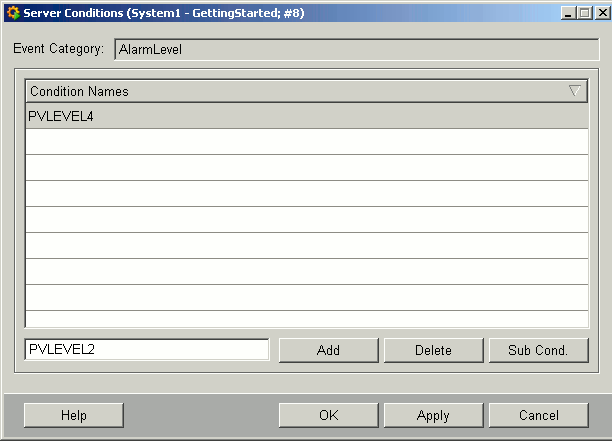Select the second empty row below PVLEVEL4

pyautogui.click(x=306, y=168)
